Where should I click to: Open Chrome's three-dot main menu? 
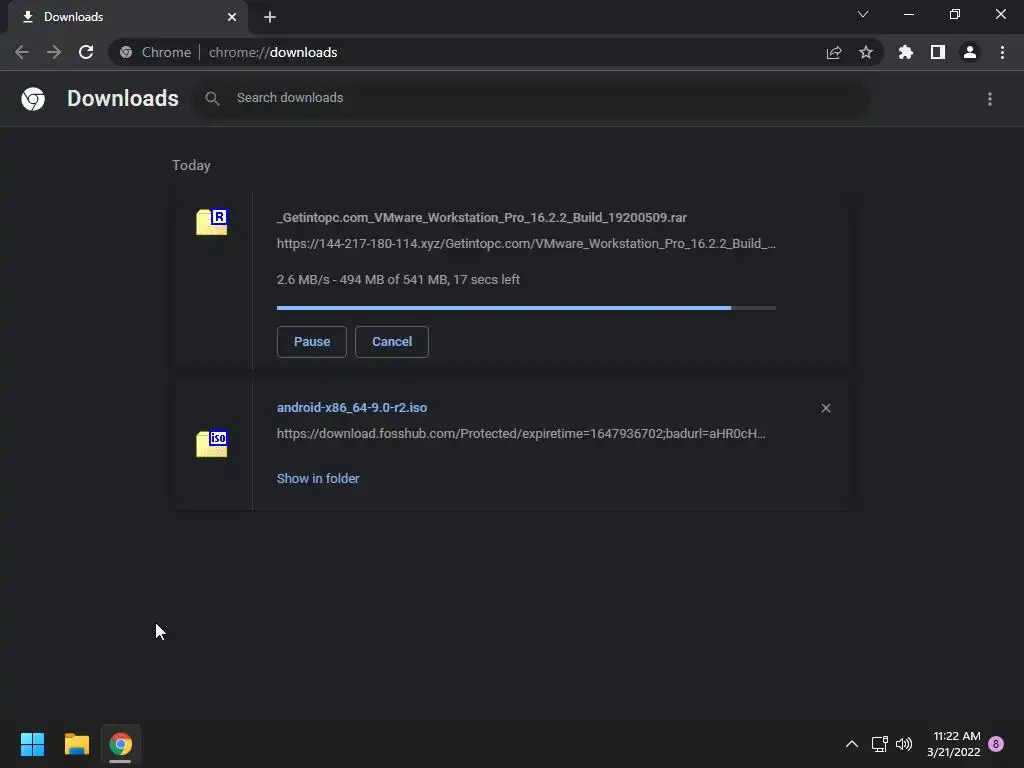[1002, 52]
